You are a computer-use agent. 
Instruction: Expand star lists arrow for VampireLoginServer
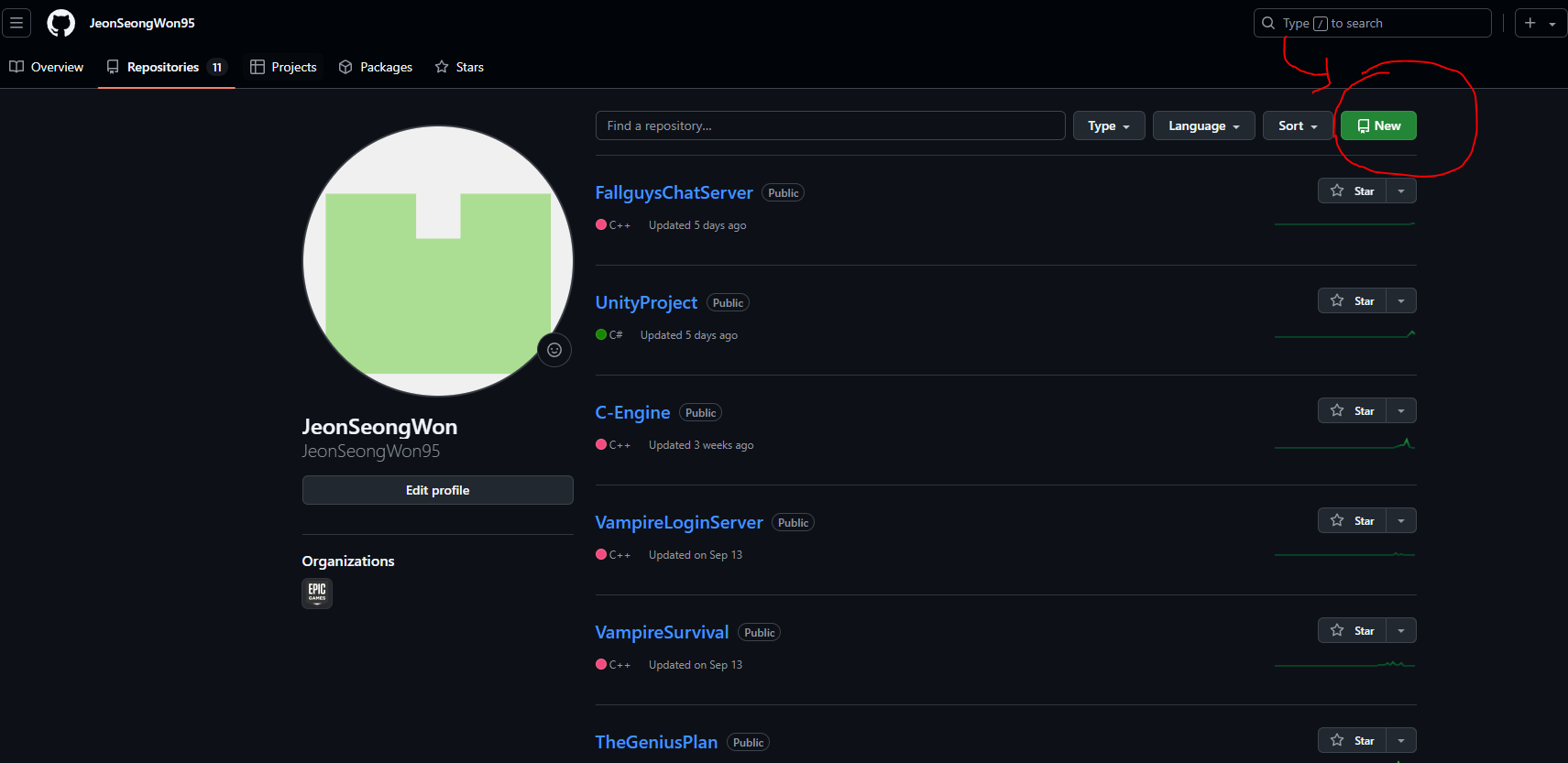pos(1401,520)
